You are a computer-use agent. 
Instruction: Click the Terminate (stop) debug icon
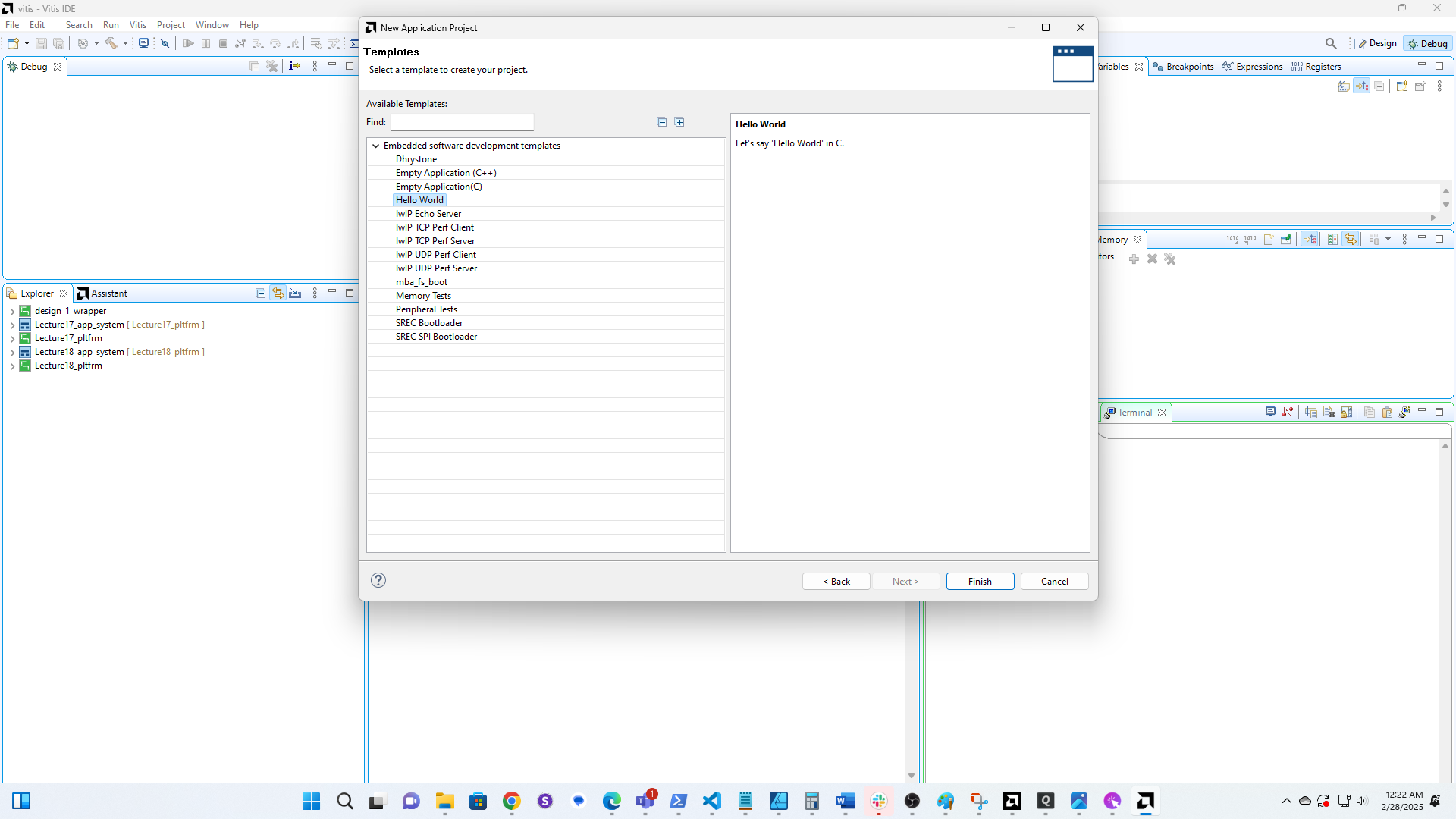(224, 43)
